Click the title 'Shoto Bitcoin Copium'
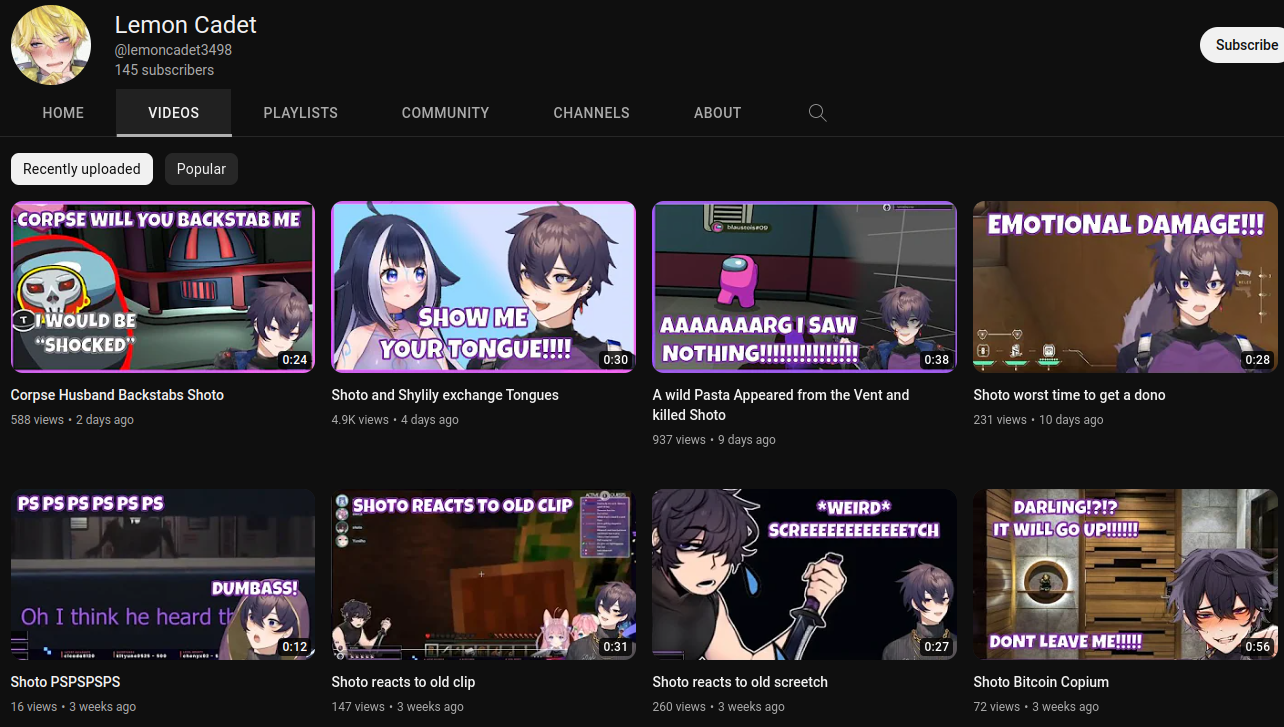The image size is (1284, 727). coord(1041,682)
